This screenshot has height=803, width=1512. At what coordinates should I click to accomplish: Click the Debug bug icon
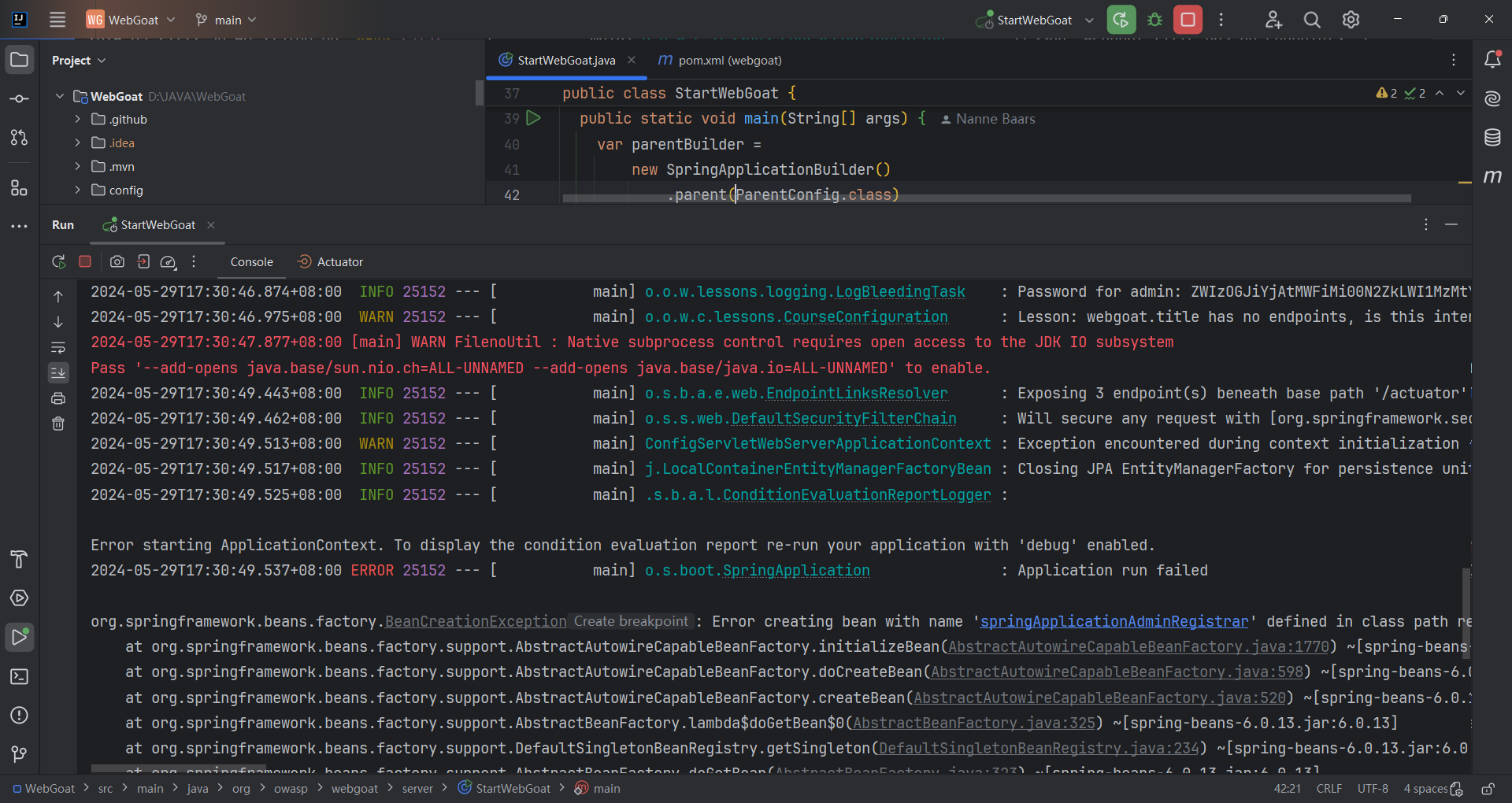pos(1155,20)
